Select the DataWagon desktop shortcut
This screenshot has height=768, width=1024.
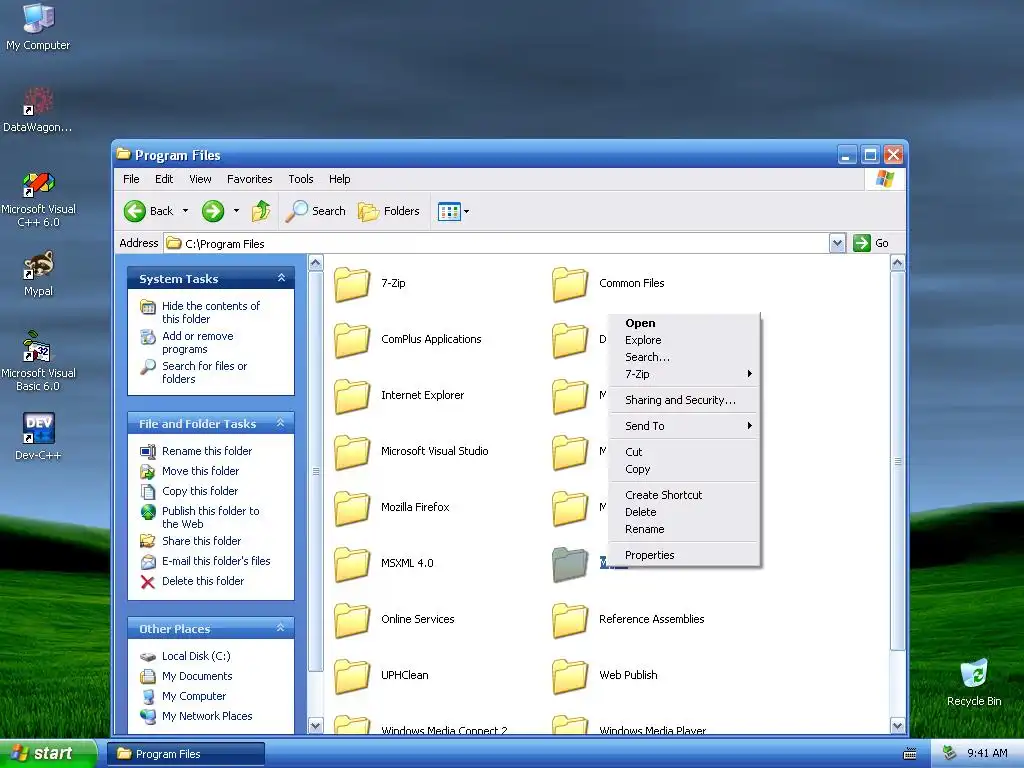coord(38,110)
